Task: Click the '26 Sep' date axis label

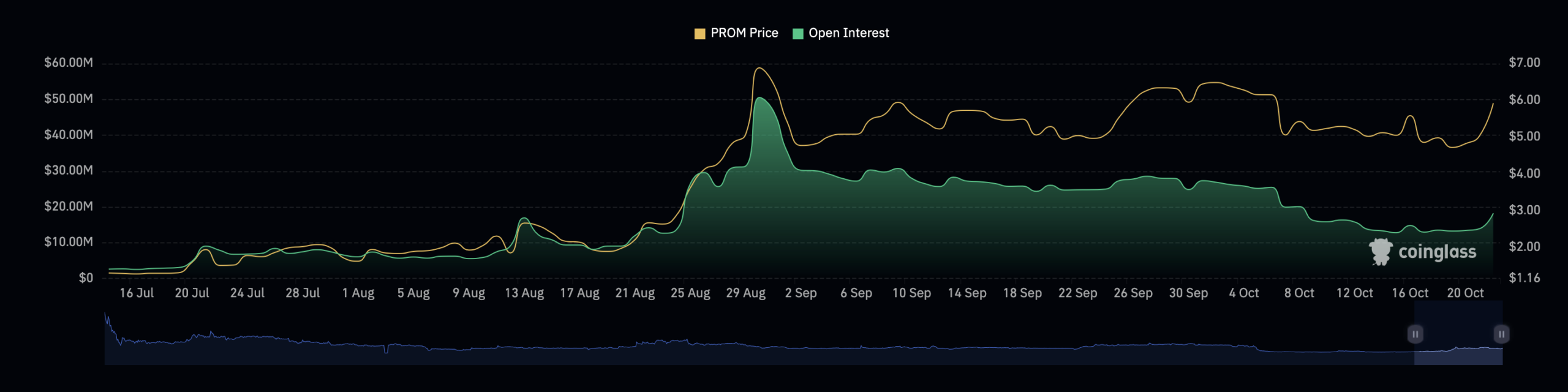Action: (x=1133, y=293)
